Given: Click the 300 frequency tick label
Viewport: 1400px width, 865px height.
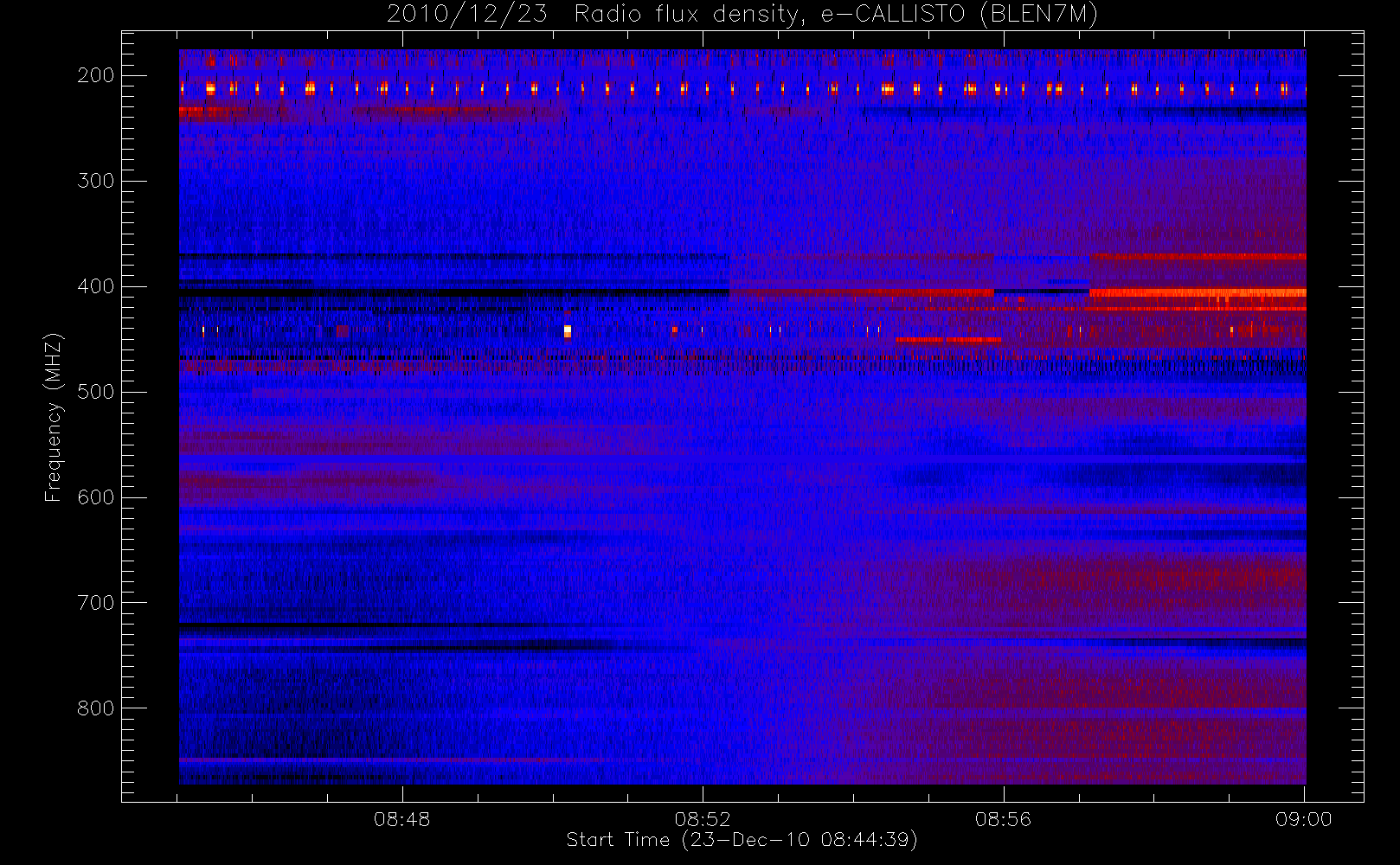Looking at the screenshot, I should [x=95, y=181].
